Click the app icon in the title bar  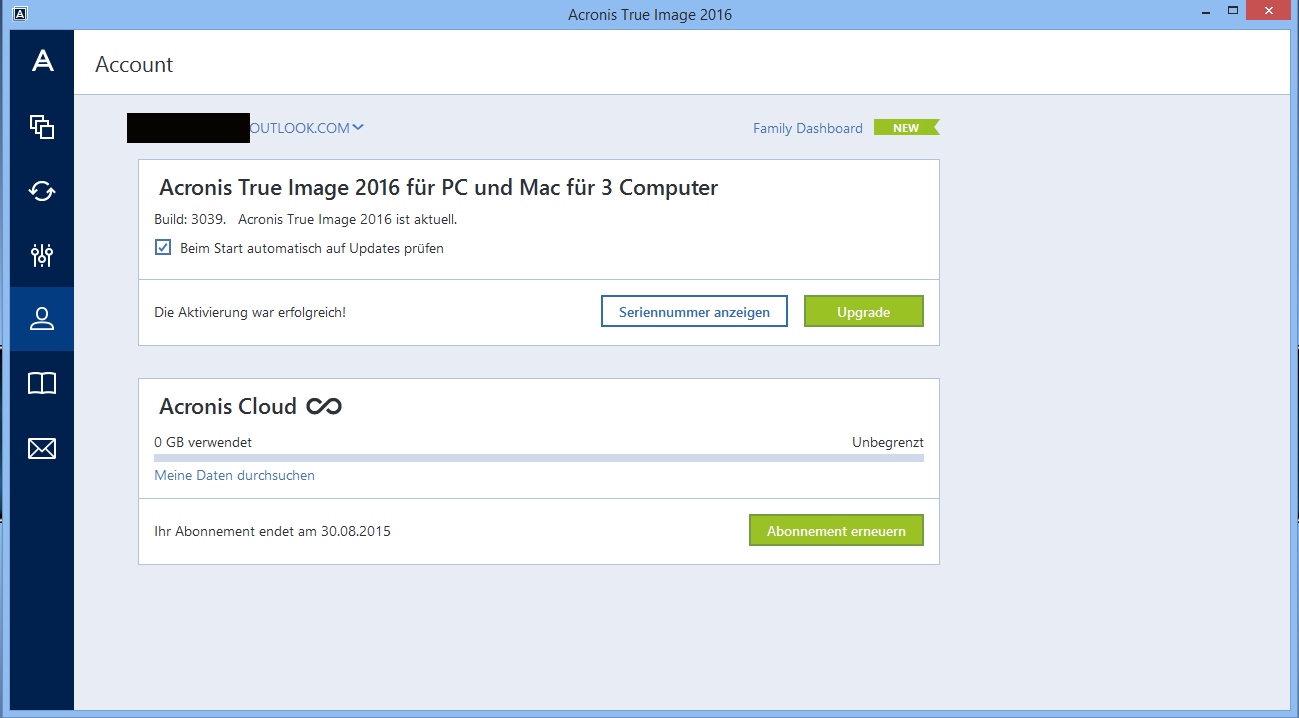(20, 14)
